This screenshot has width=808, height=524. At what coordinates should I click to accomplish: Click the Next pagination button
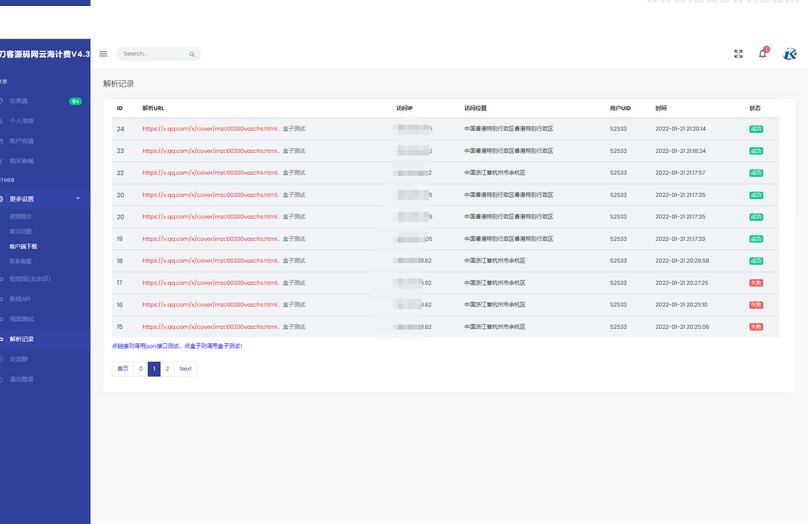[185, 369]
